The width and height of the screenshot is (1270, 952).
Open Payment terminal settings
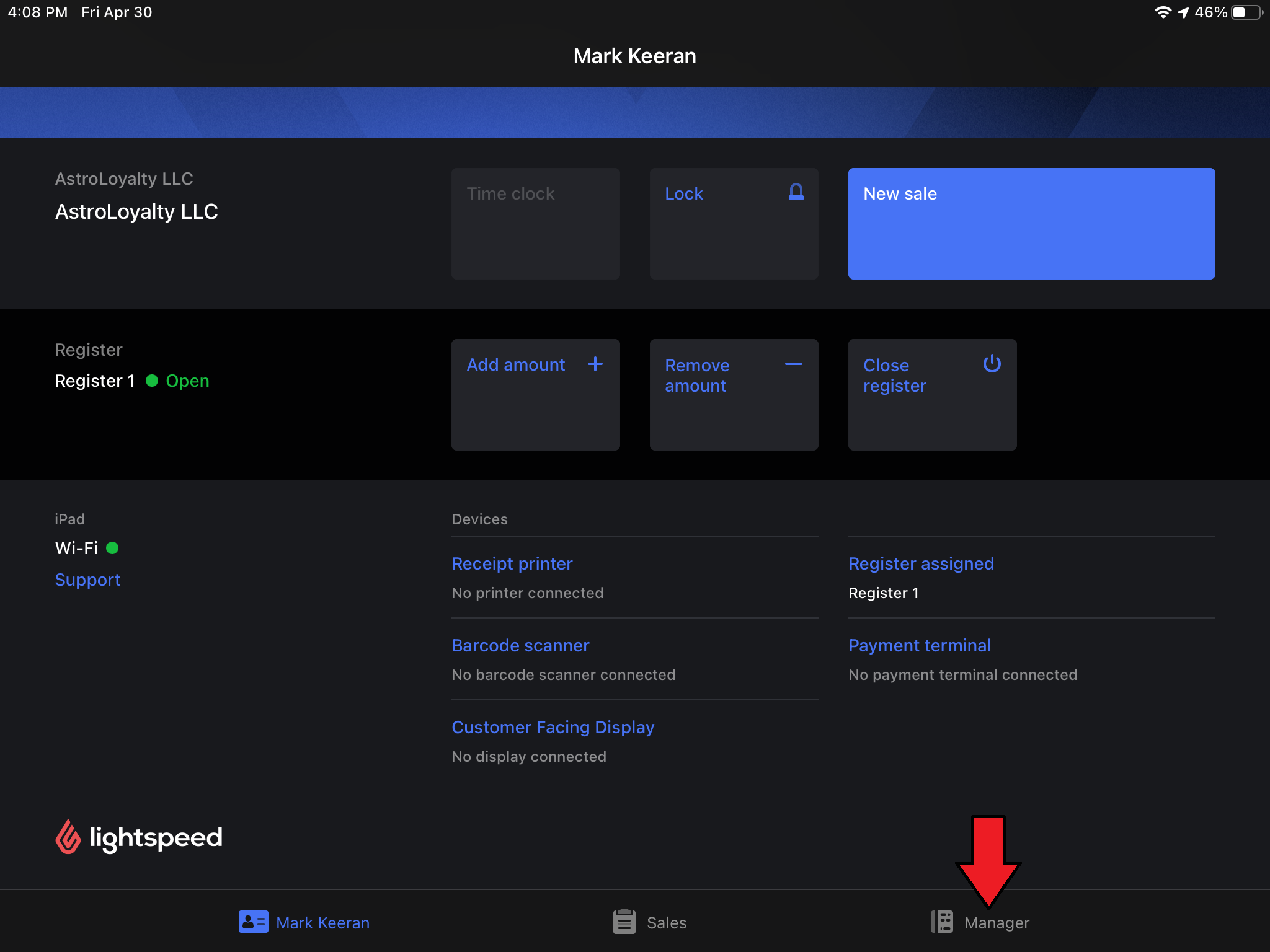tap(919, 646)
